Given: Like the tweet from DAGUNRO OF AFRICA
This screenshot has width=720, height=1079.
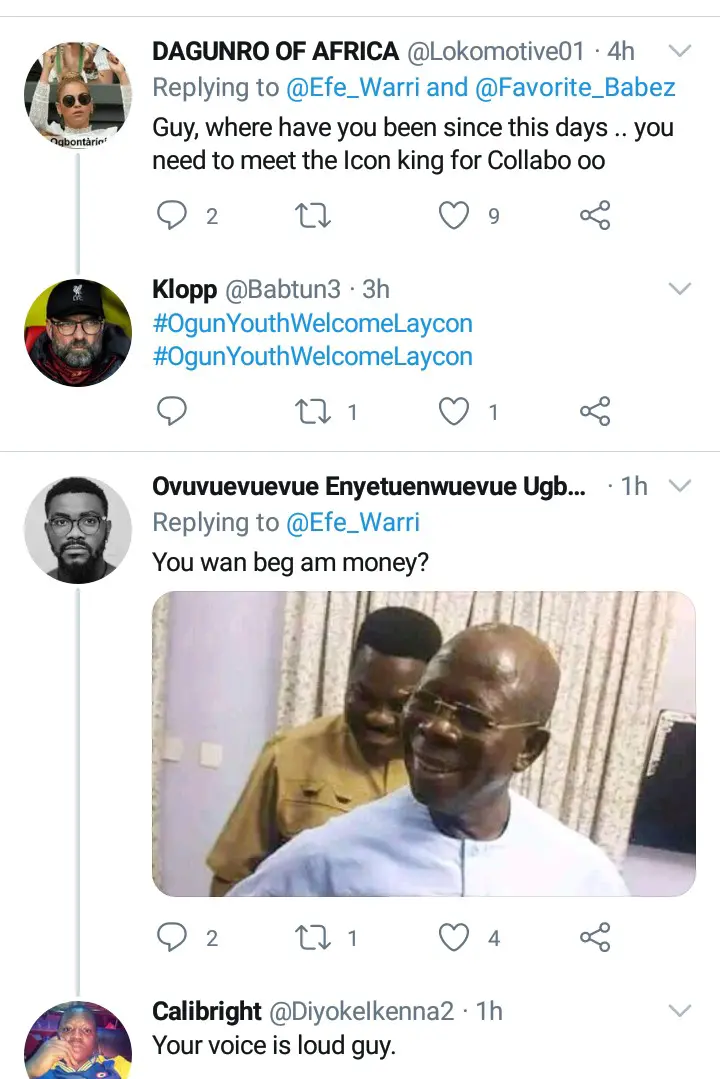Looking at the screenshot, I should (455, 215).
